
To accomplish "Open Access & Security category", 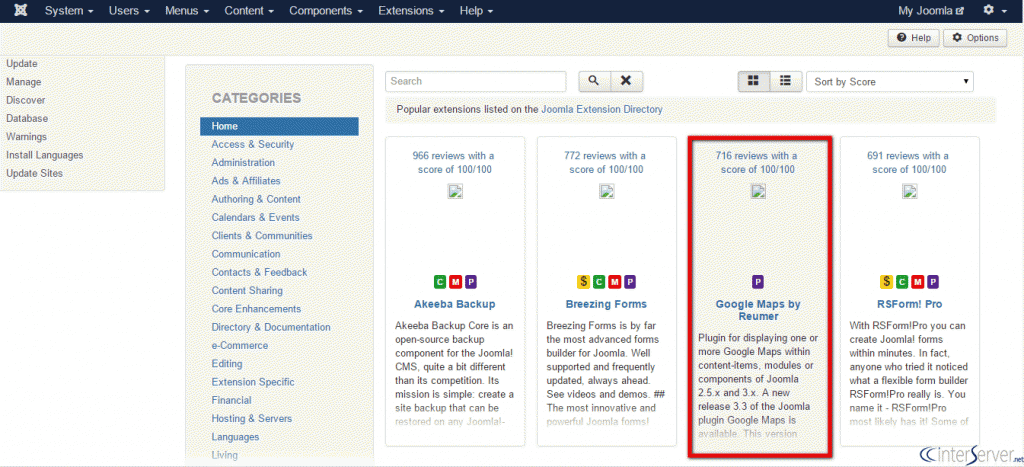I will [253, 144].
